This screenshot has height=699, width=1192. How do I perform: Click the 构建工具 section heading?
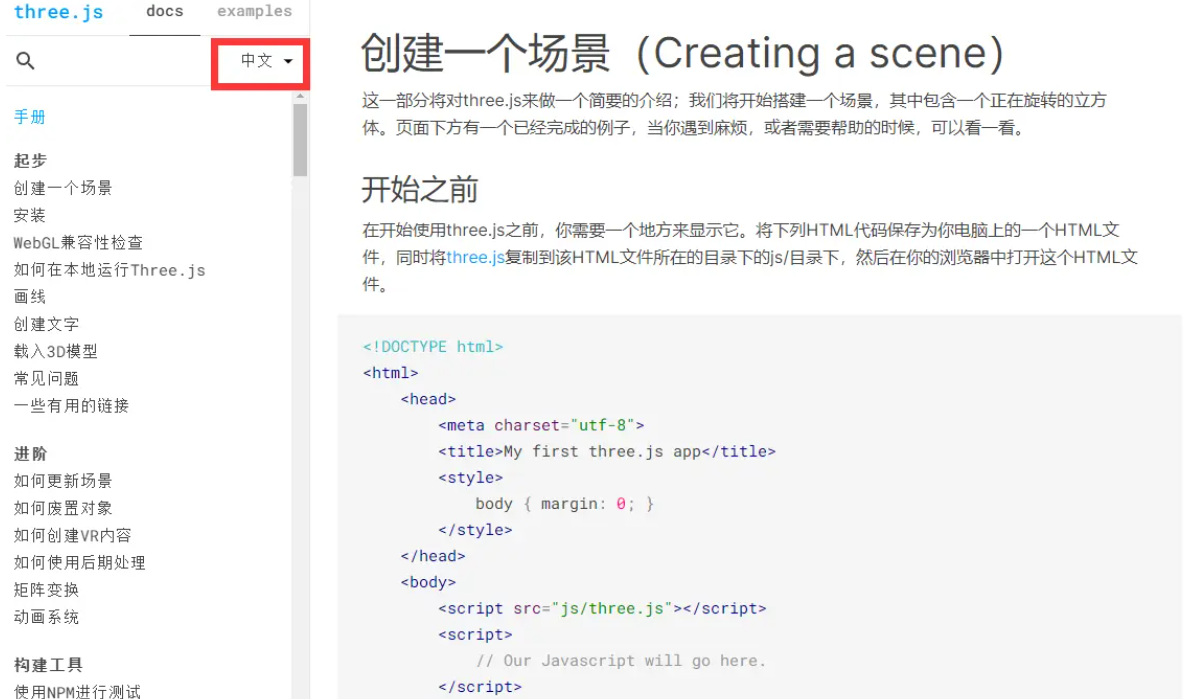coord(48,665)
